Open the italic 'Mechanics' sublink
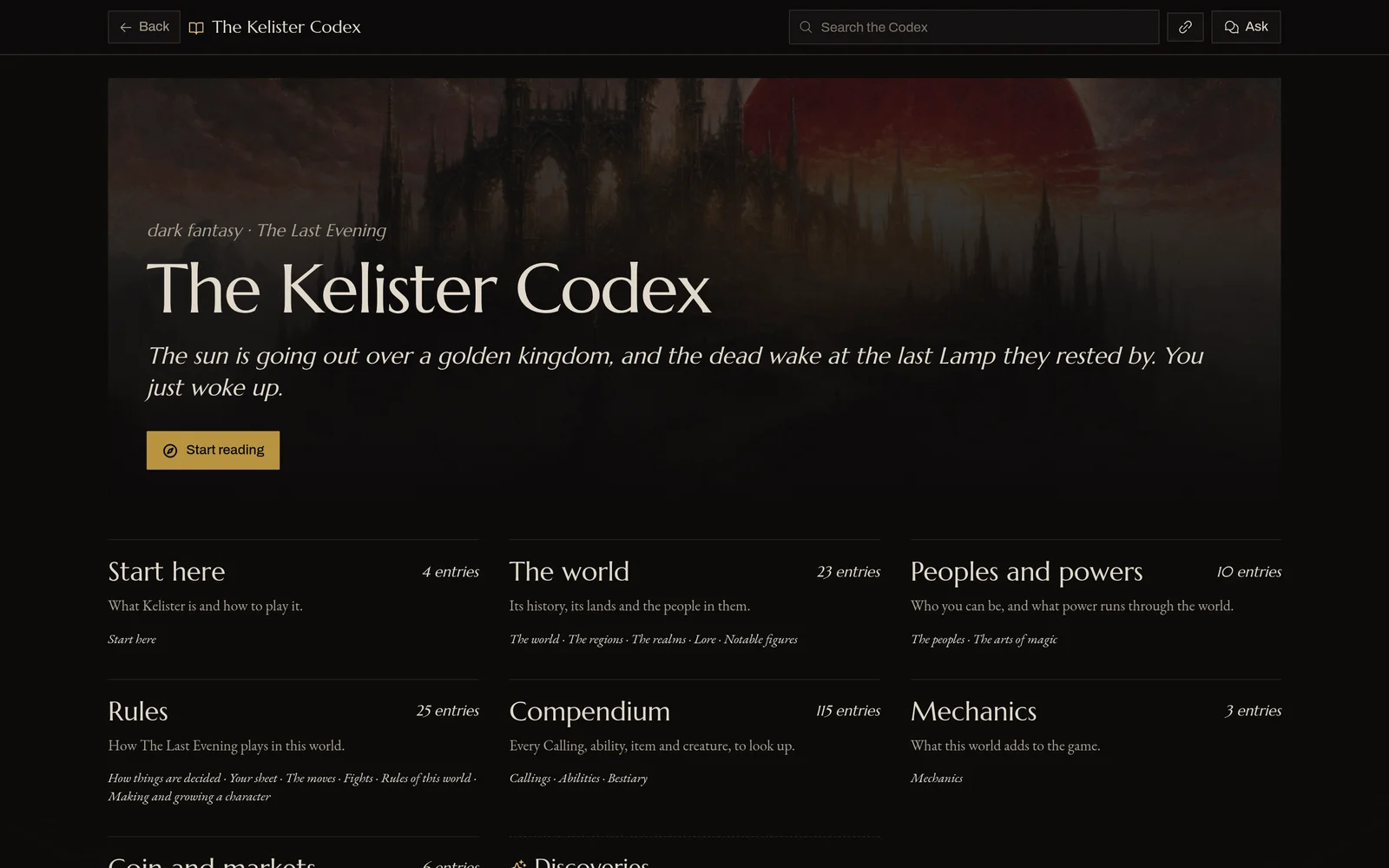Screen dimensions: 1389x868 (937, 779)
